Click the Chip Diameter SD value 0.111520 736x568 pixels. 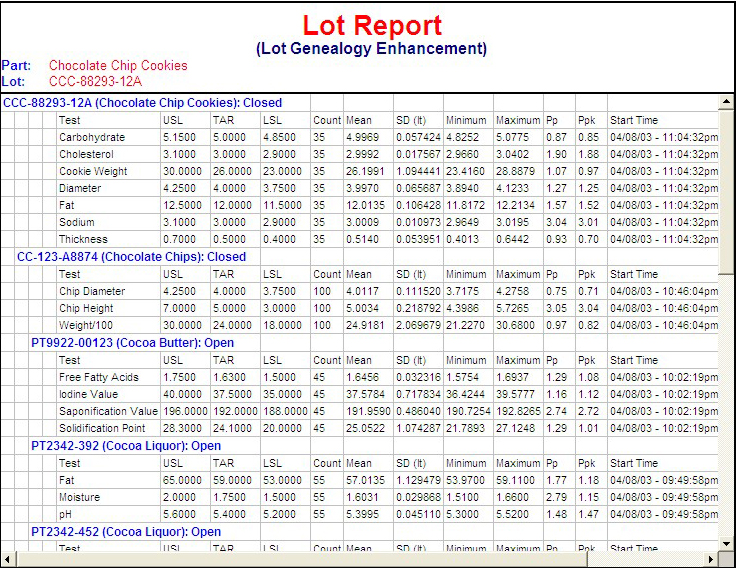point(418,291)
